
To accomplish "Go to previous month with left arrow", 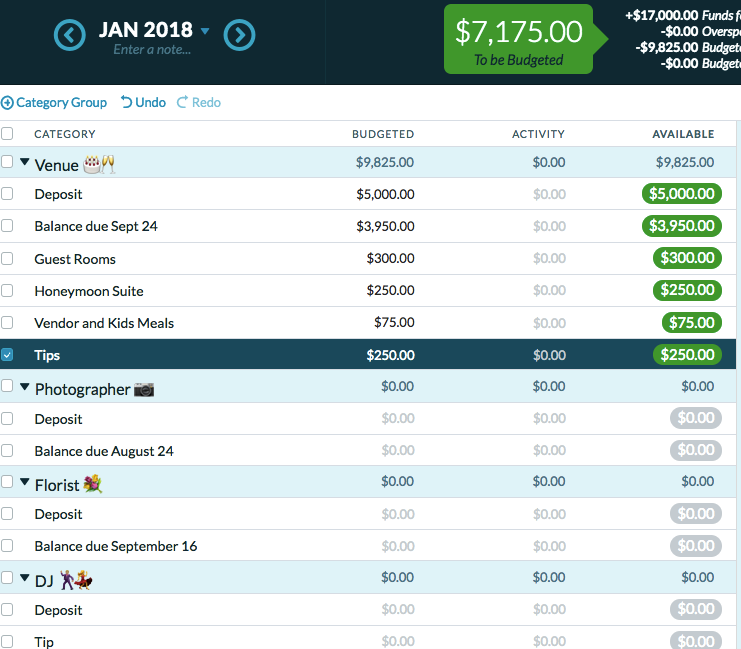I will click(x=69, y=36).
